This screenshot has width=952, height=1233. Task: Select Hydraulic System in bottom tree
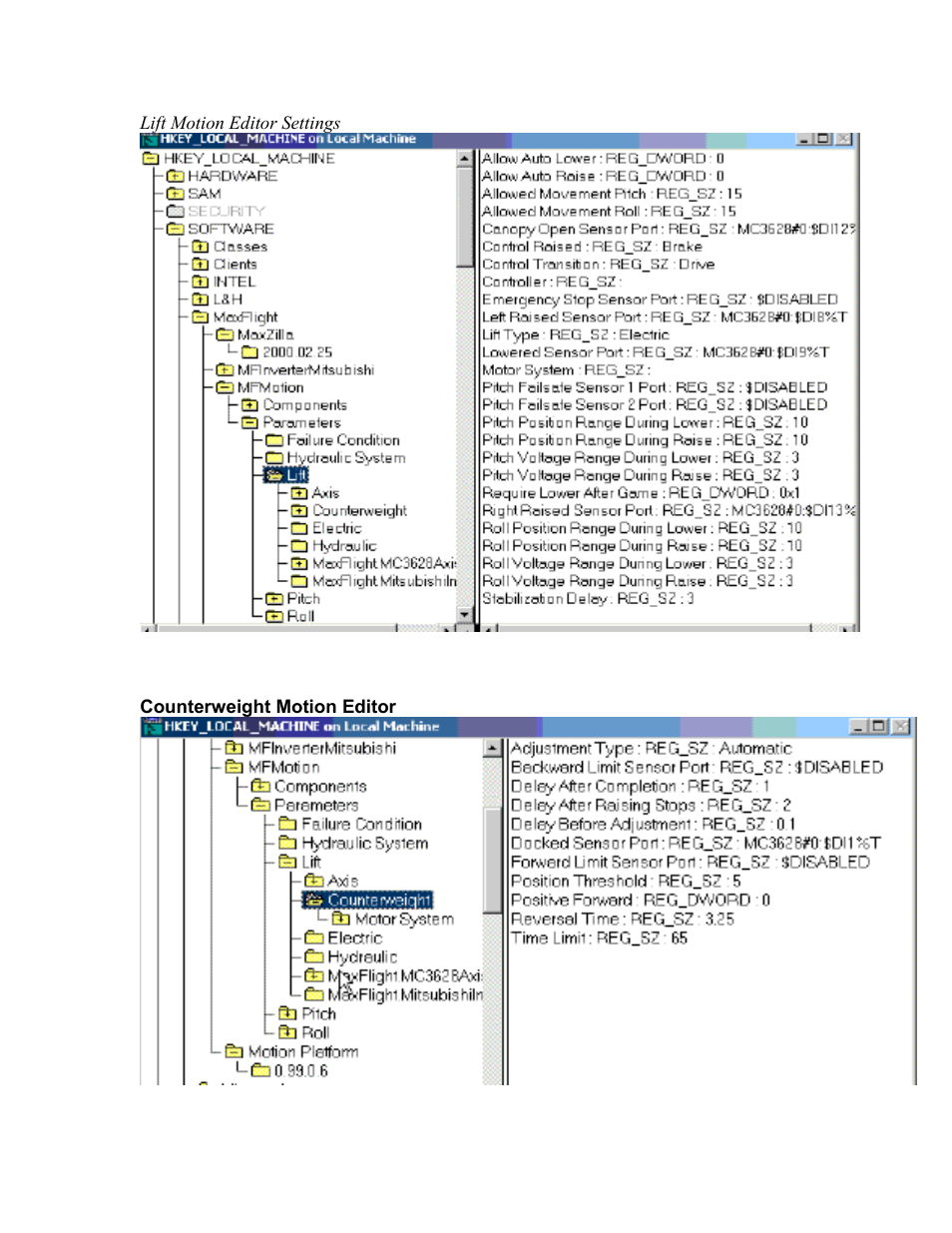coord(353,843)
